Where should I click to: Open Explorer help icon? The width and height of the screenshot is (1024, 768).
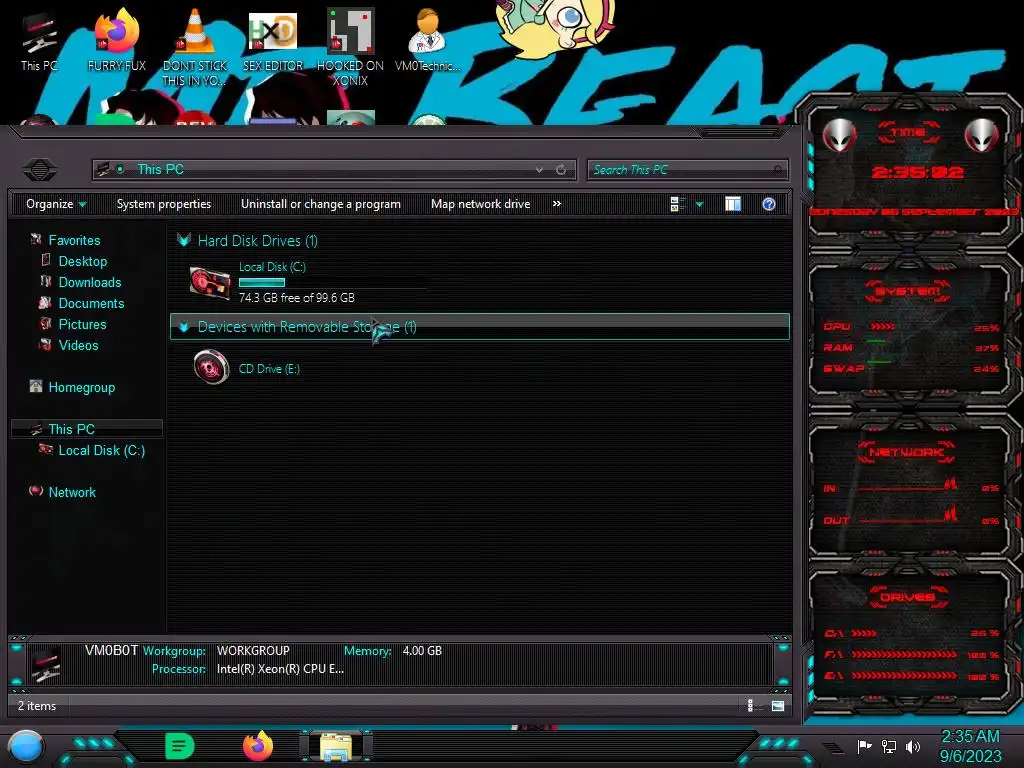769,204
